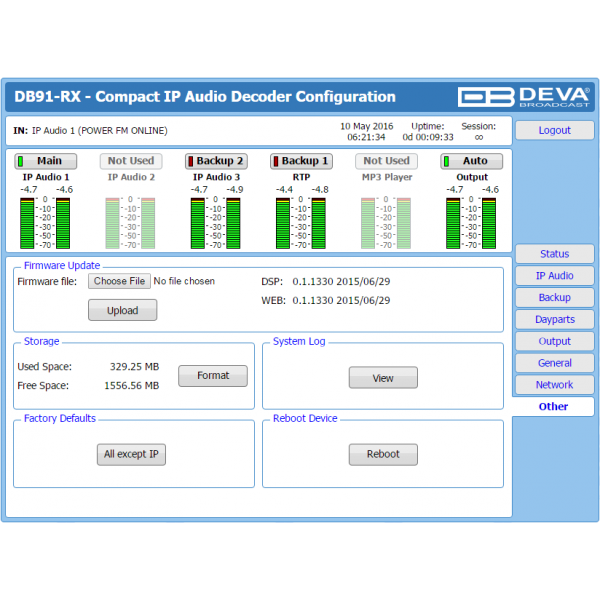The width and height of the screenshot is (600, 600).
Task: Click the Main source status button
Action: tap(46, 161)
